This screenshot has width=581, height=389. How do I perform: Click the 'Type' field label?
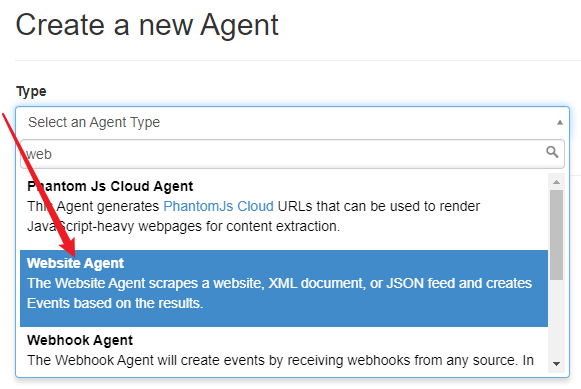click(31, 92)
